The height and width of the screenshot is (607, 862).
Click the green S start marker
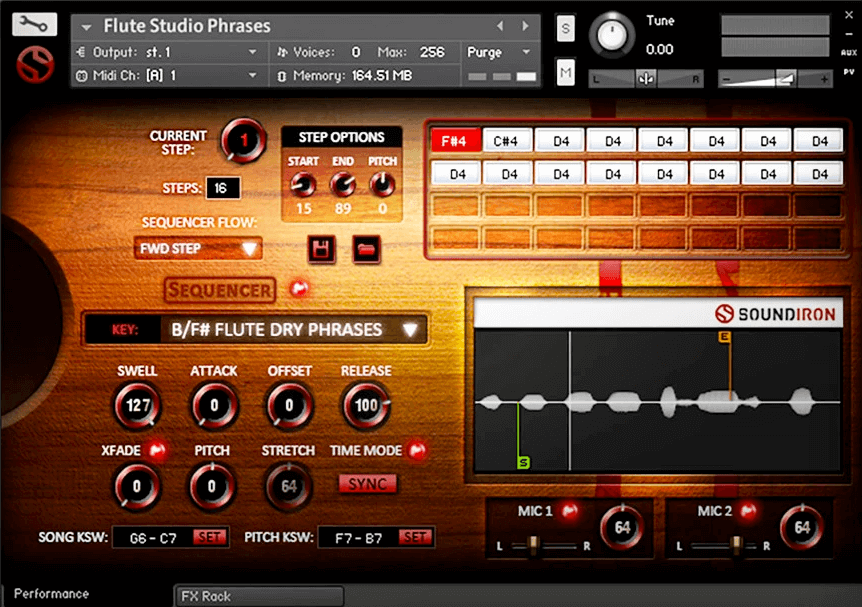(523, 461)
